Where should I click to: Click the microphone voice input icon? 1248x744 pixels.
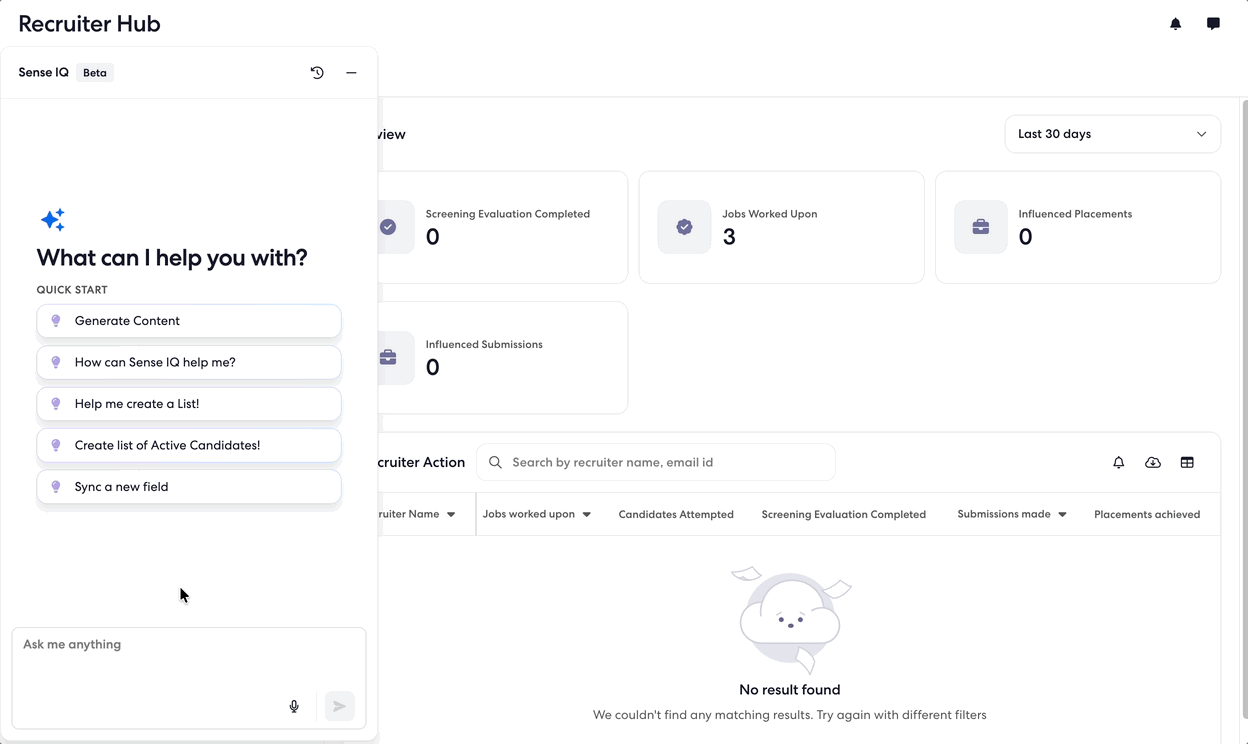pos(294,706)
